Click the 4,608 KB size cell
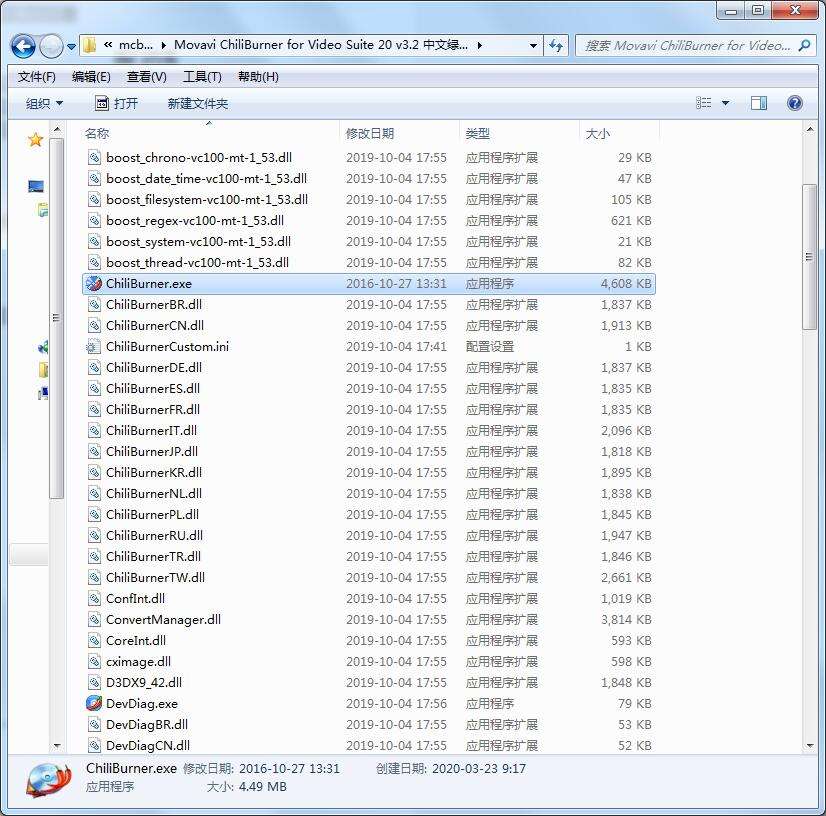This screenshot has height=816, width=826. pos(626,284)
